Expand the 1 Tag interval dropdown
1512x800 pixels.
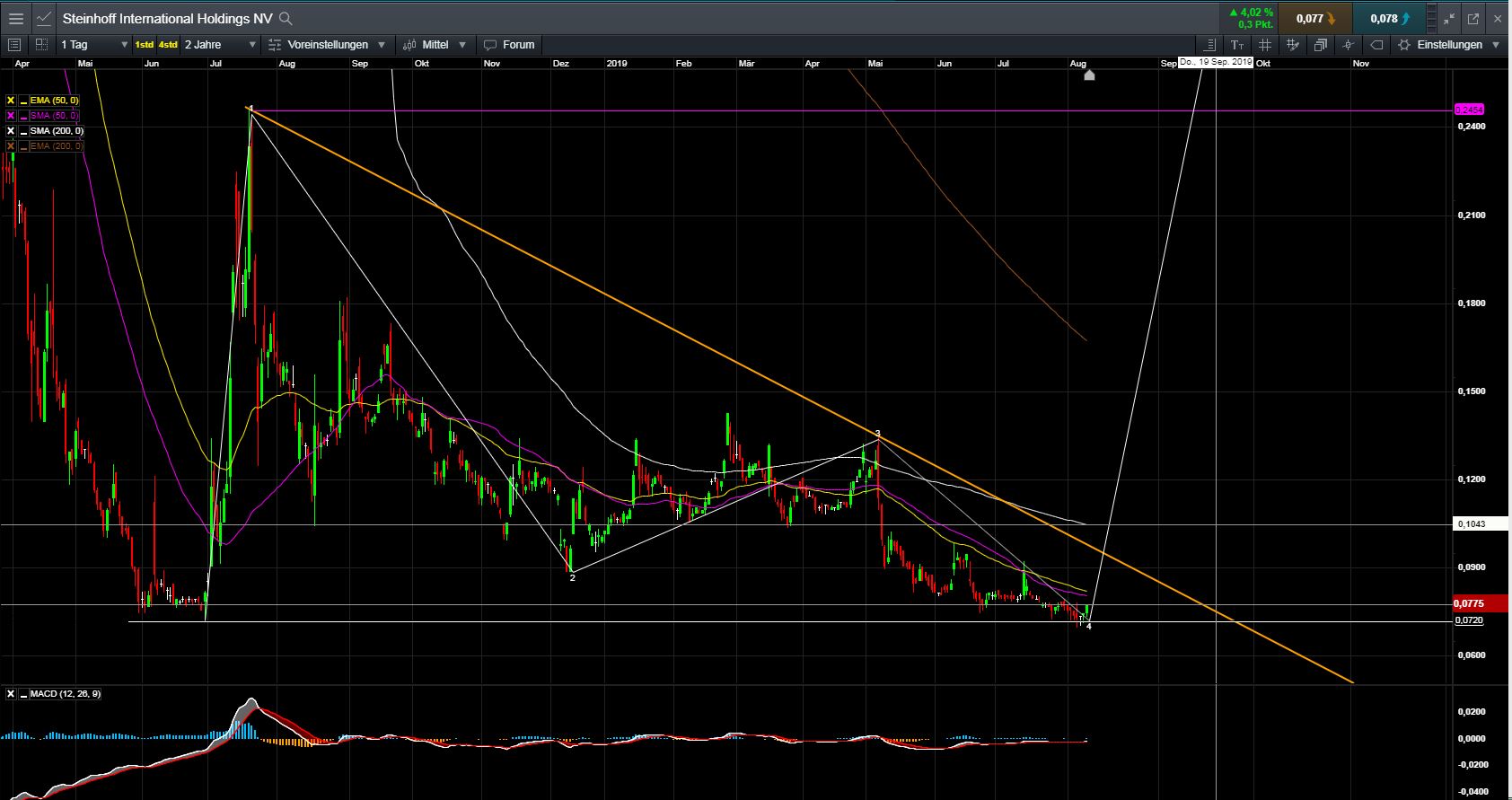[x=94, y=44]
